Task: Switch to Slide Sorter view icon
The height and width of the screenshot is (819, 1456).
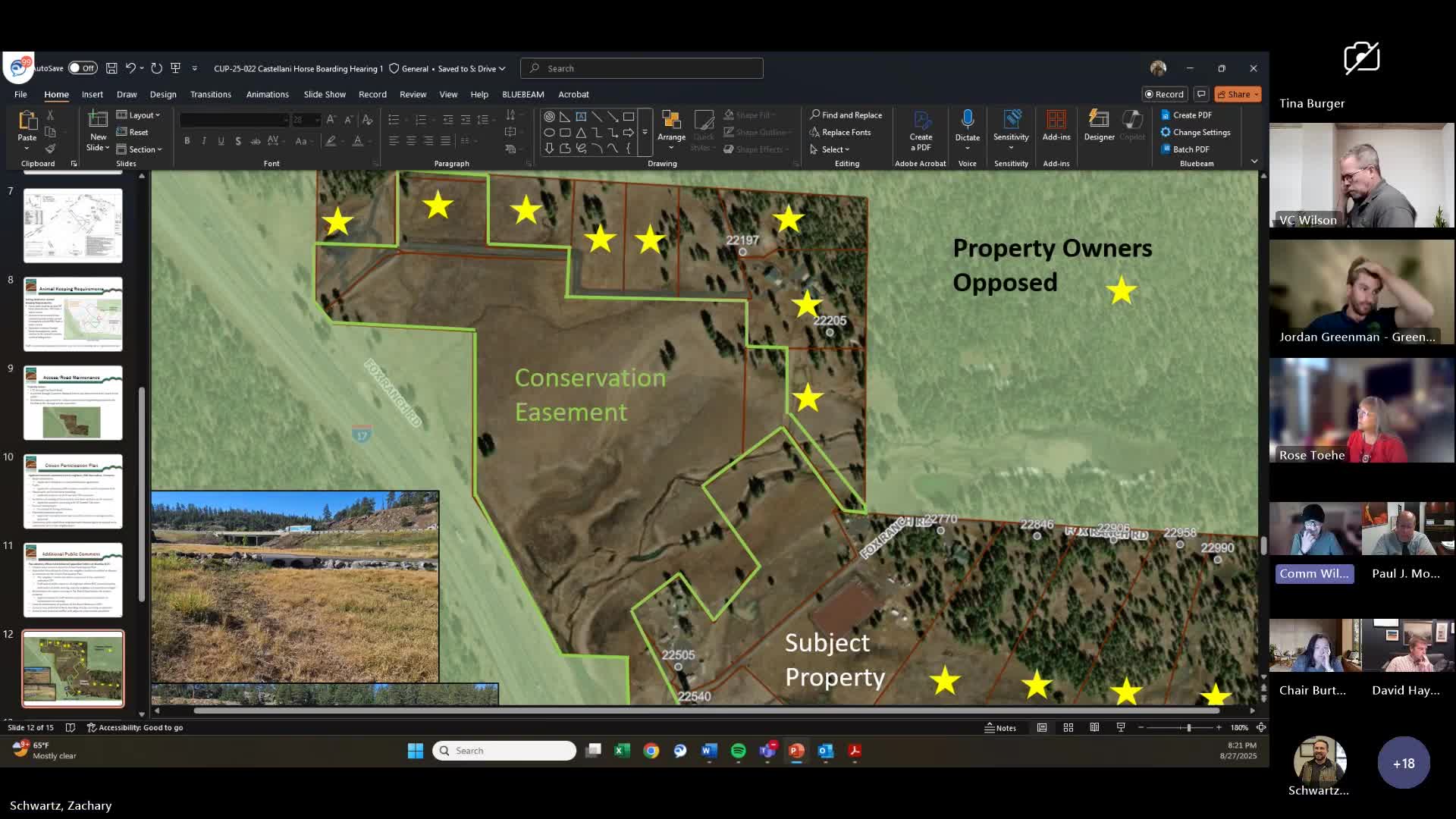Action: pyautogui.click(x=1068, y=727)
